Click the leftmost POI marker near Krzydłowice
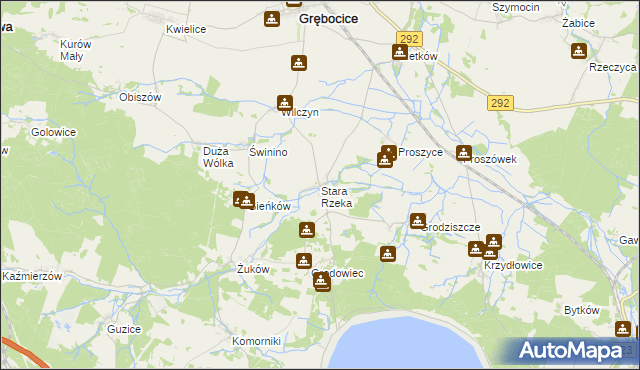The width and height of the screenshot is (640, 370). (476, 249)
